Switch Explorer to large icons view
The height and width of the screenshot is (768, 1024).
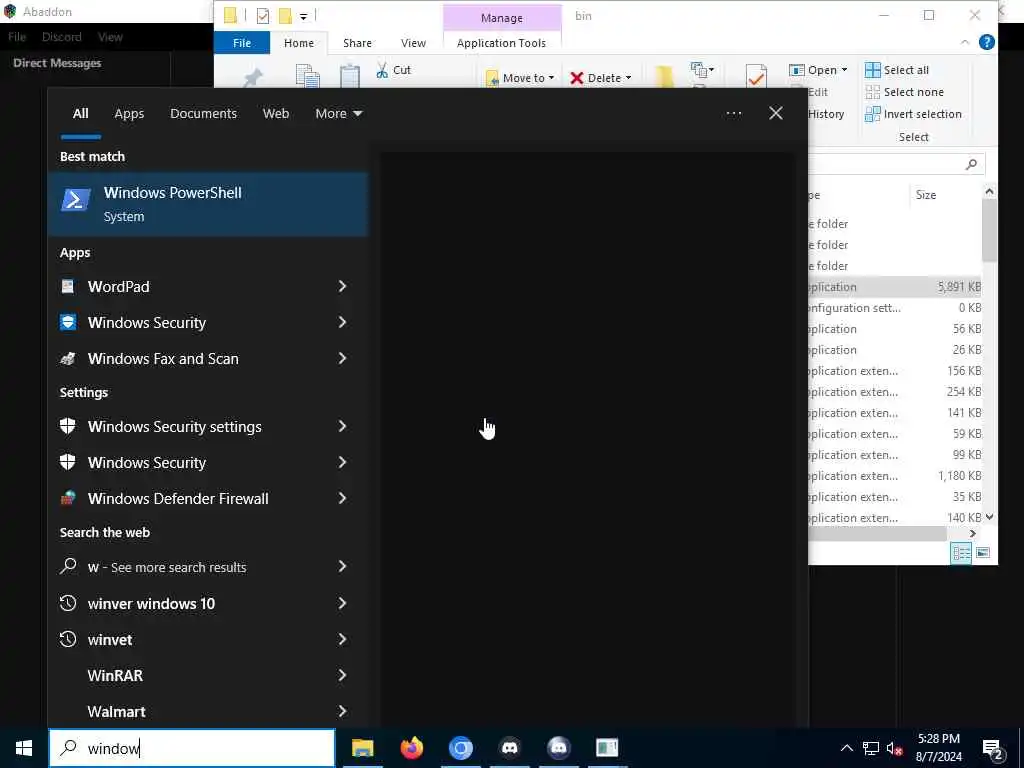click(x=983, y=553)
